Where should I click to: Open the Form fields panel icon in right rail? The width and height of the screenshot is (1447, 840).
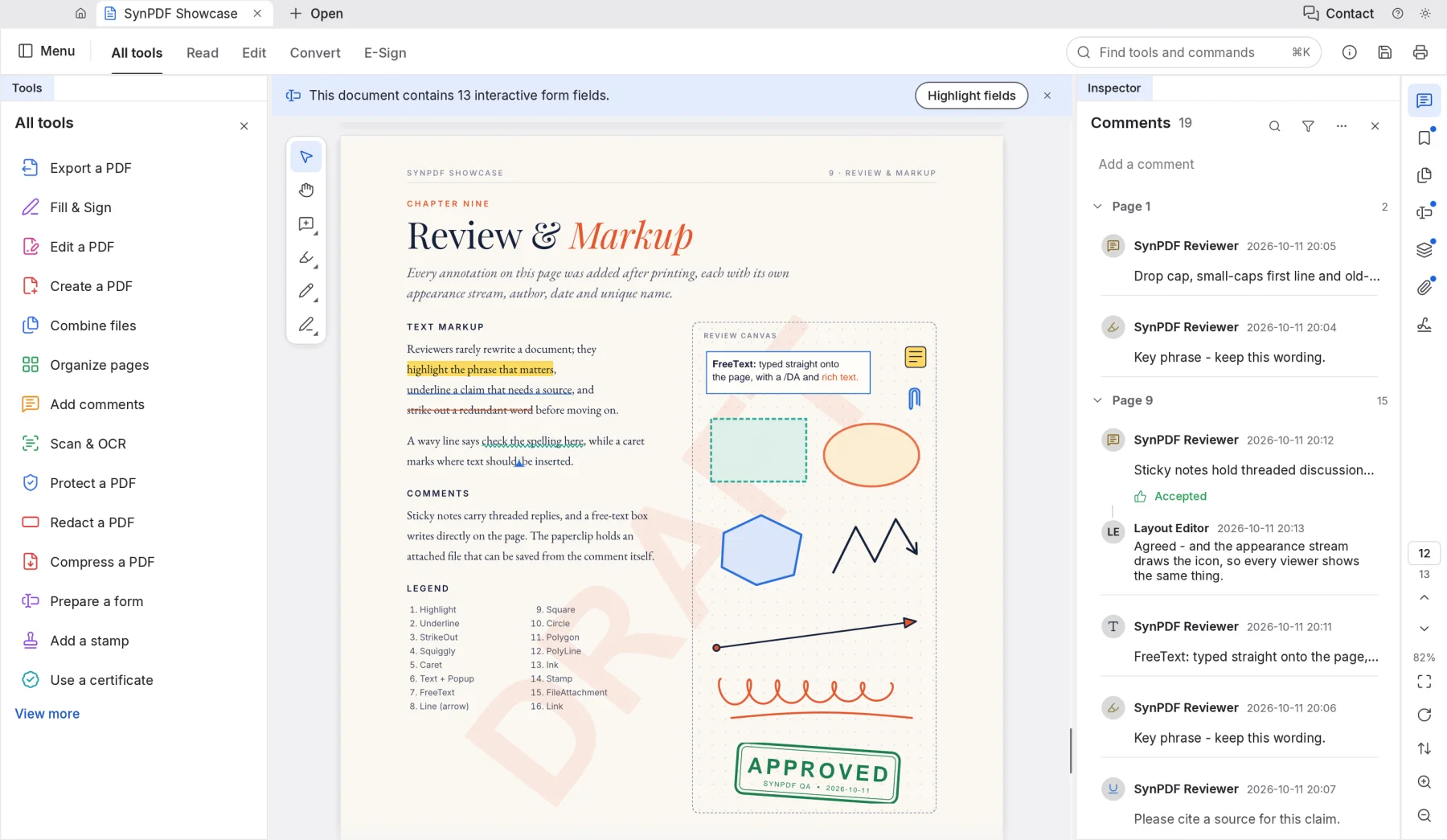coord(1424,212)
